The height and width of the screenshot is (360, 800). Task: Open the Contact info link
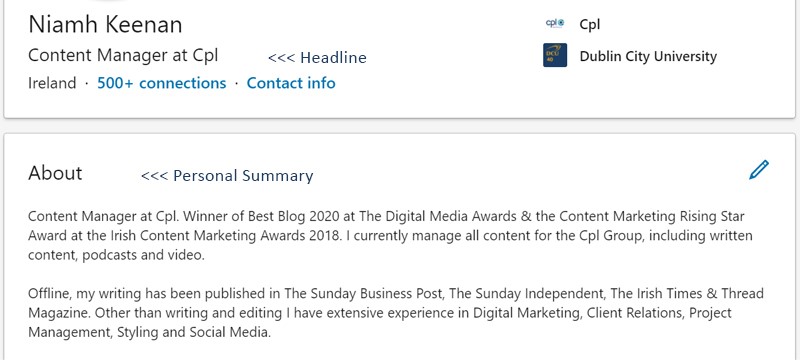pyautogui.click(x=291, y=83)
